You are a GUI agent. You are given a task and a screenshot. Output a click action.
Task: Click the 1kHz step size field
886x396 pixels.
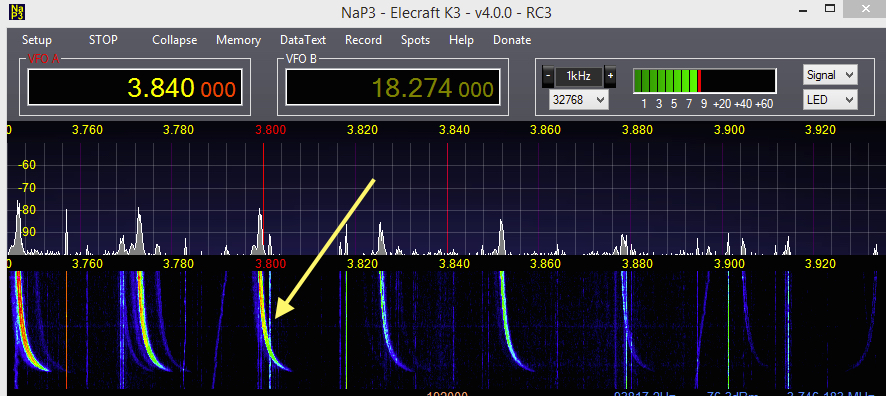[x=579, y=76]
